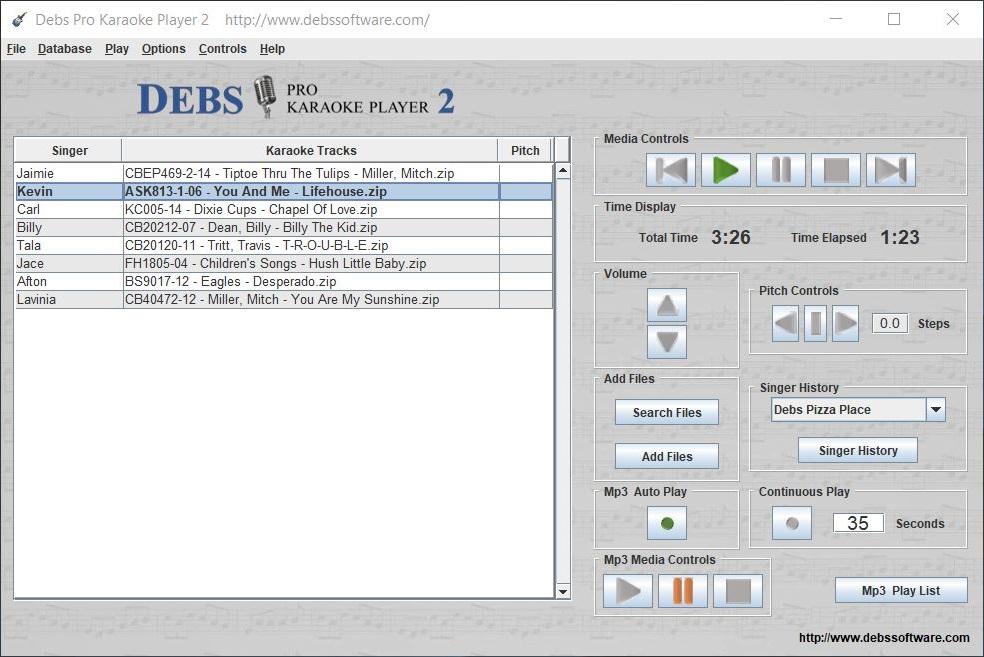Click the Search Files button

pos(667,412)
